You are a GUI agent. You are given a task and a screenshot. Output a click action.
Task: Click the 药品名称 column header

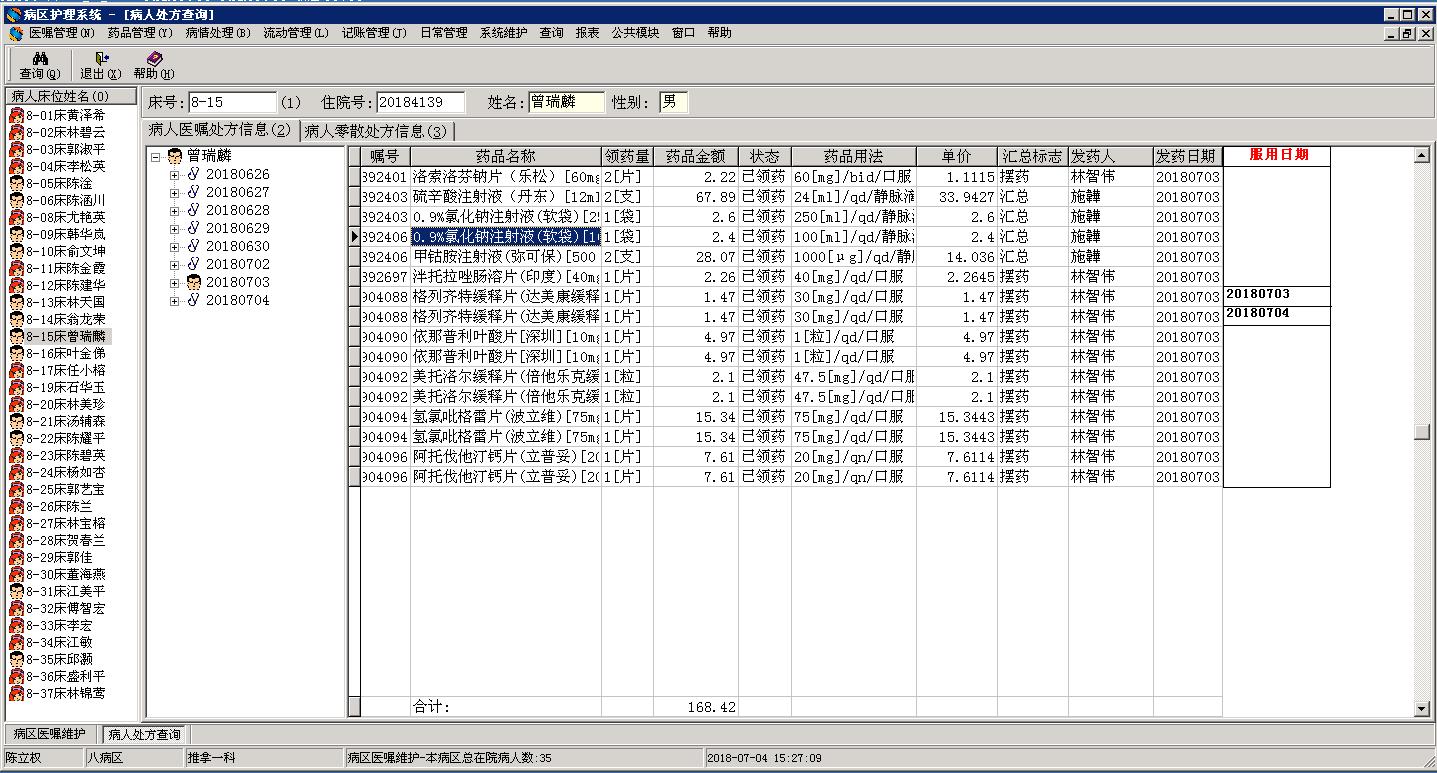coord(506,156)
